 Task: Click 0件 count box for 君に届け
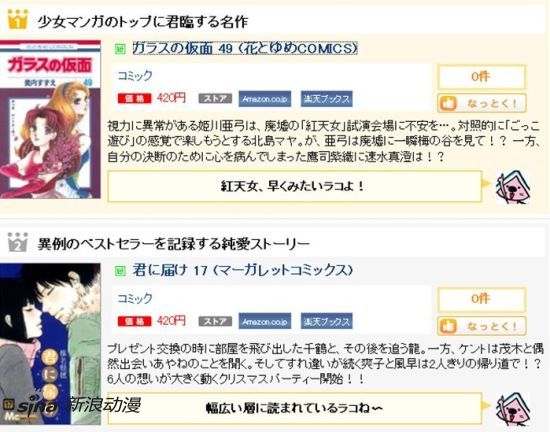(x=482, y=299)
